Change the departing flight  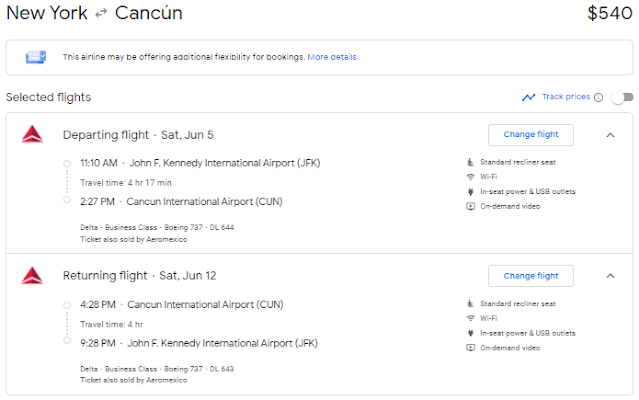[530, 135]
